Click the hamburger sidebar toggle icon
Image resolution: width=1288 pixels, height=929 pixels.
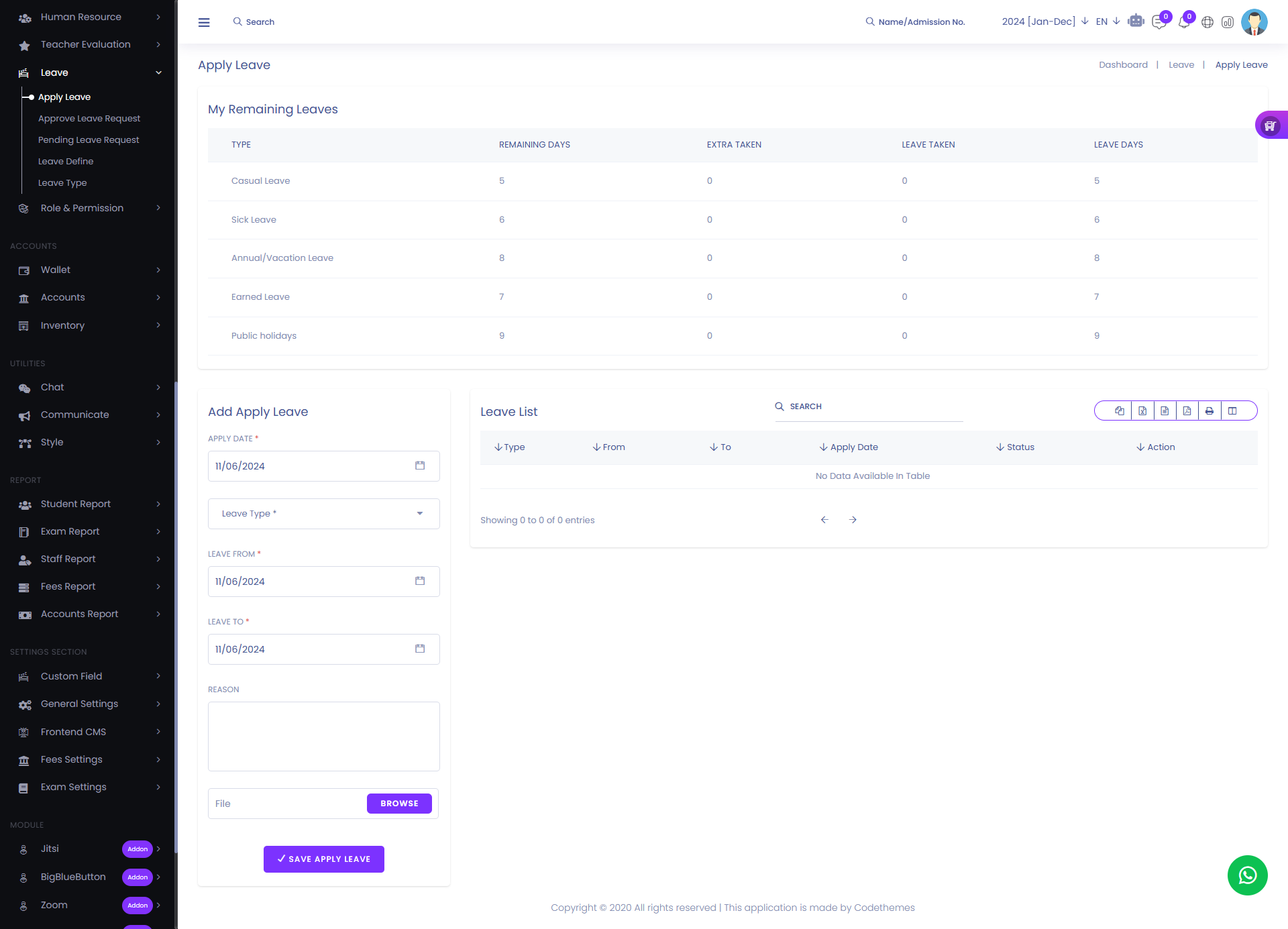tap(204, 22)
